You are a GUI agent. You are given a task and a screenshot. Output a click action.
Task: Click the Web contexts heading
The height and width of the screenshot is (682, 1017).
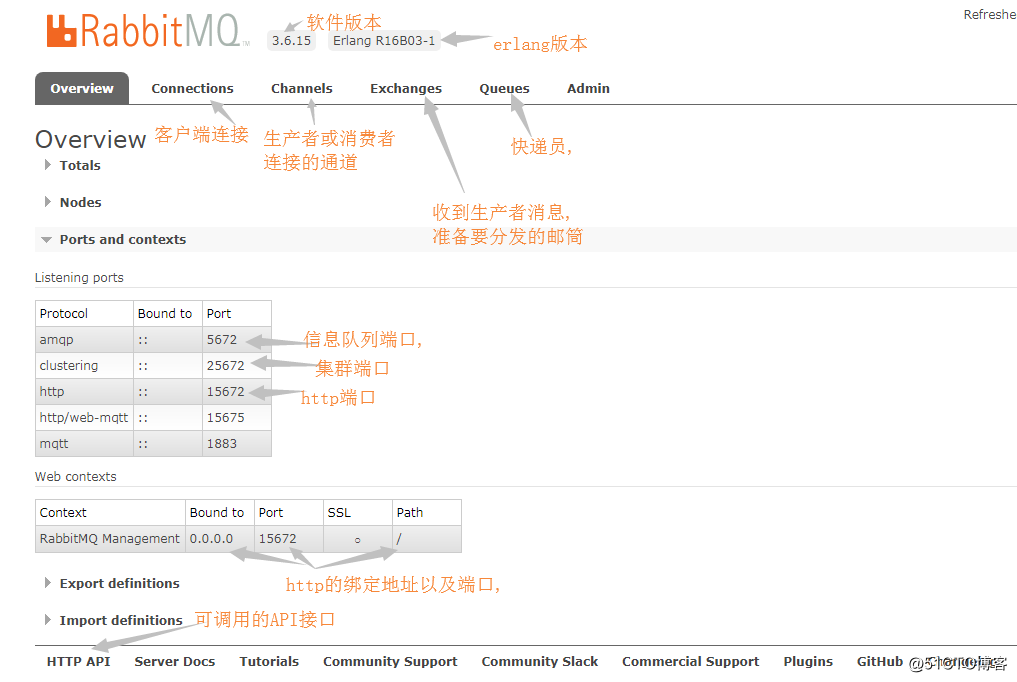tap(75, 476)
